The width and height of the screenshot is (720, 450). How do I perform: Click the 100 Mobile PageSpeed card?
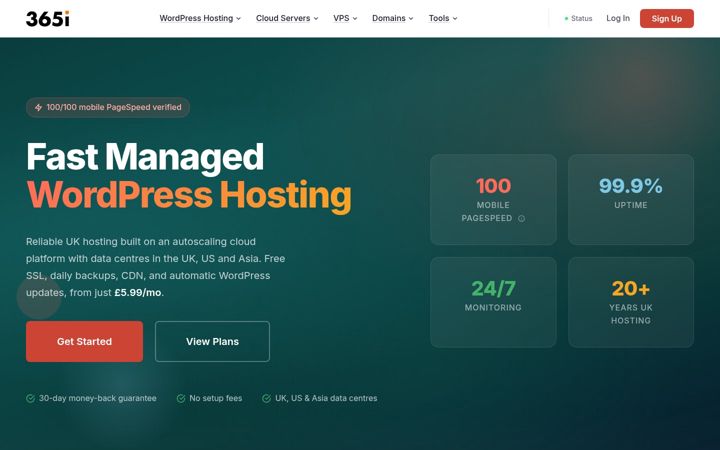pos(493,199)
